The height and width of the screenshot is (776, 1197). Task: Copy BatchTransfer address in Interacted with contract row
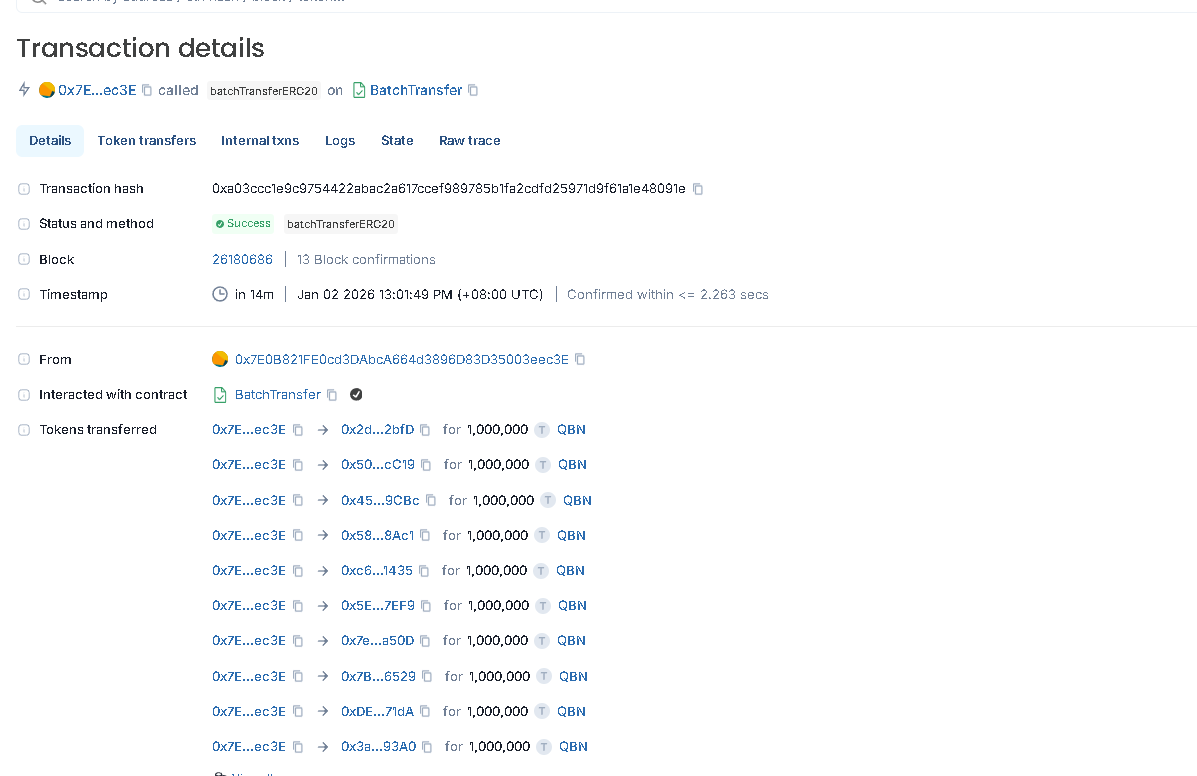pos(332,394)
